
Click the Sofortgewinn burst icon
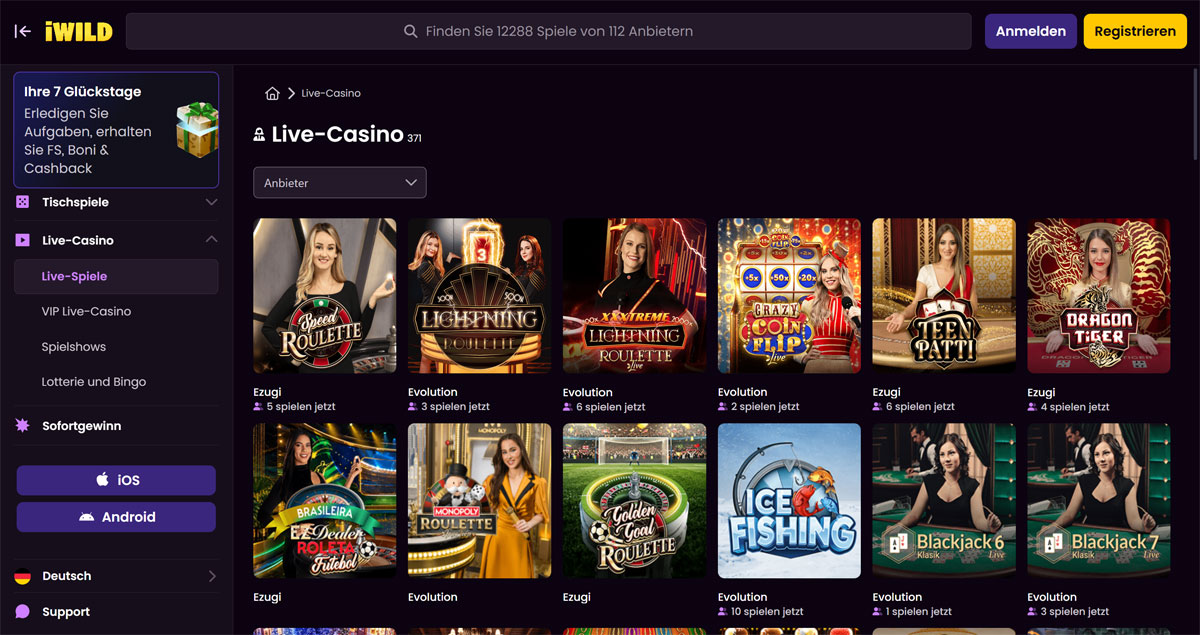point(22,426)
